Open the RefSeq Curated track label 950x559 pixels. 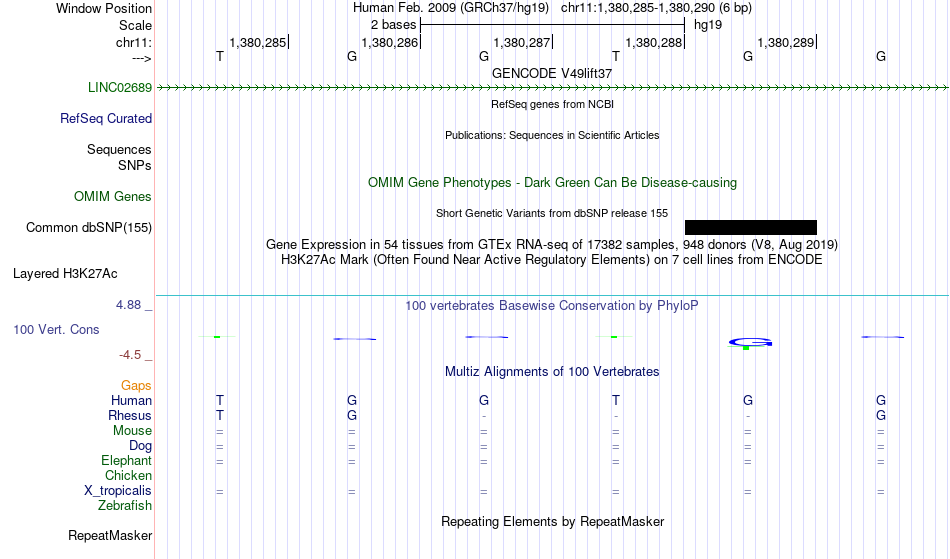tap(106, 118)
